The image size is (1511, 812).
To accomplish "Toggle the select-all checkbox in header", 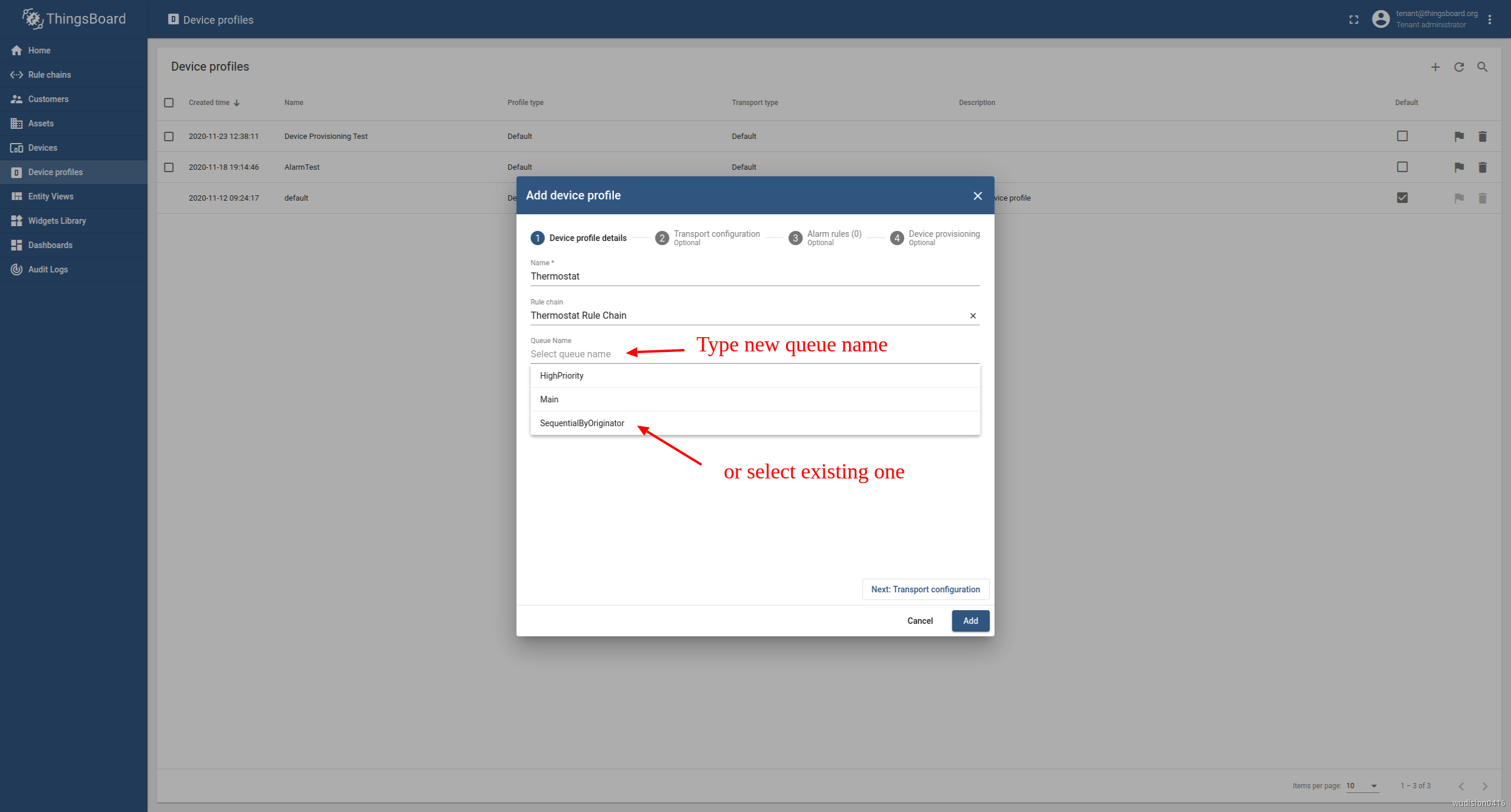I will point(169,103).
